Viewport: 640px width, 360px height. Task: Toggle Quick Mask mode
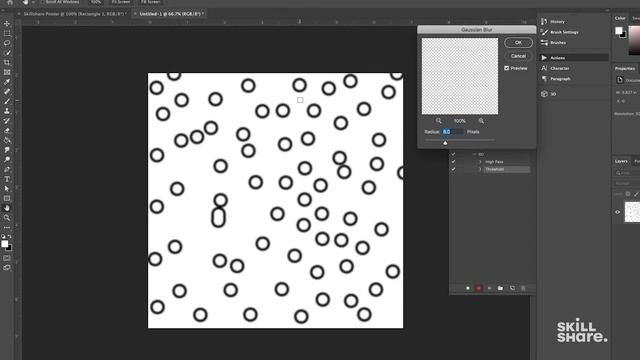click(x=7, y=258)
